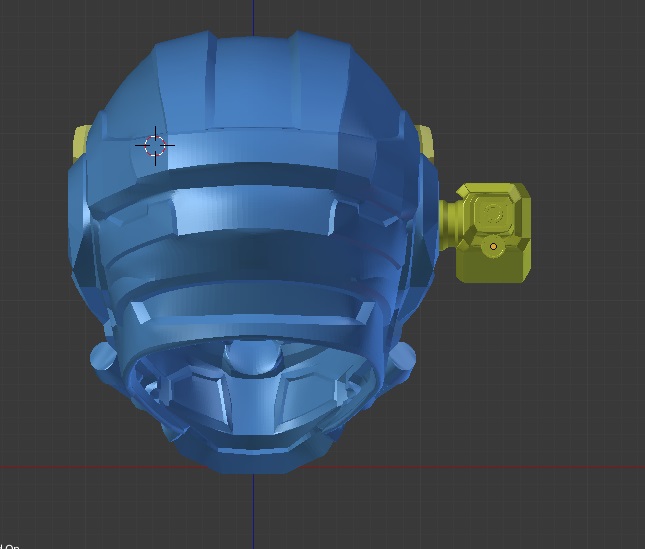The width and height of the screenshot is (645, 549).
Task: Select the orange origin dot on yellow box
Action: click(x=493, y=246)
